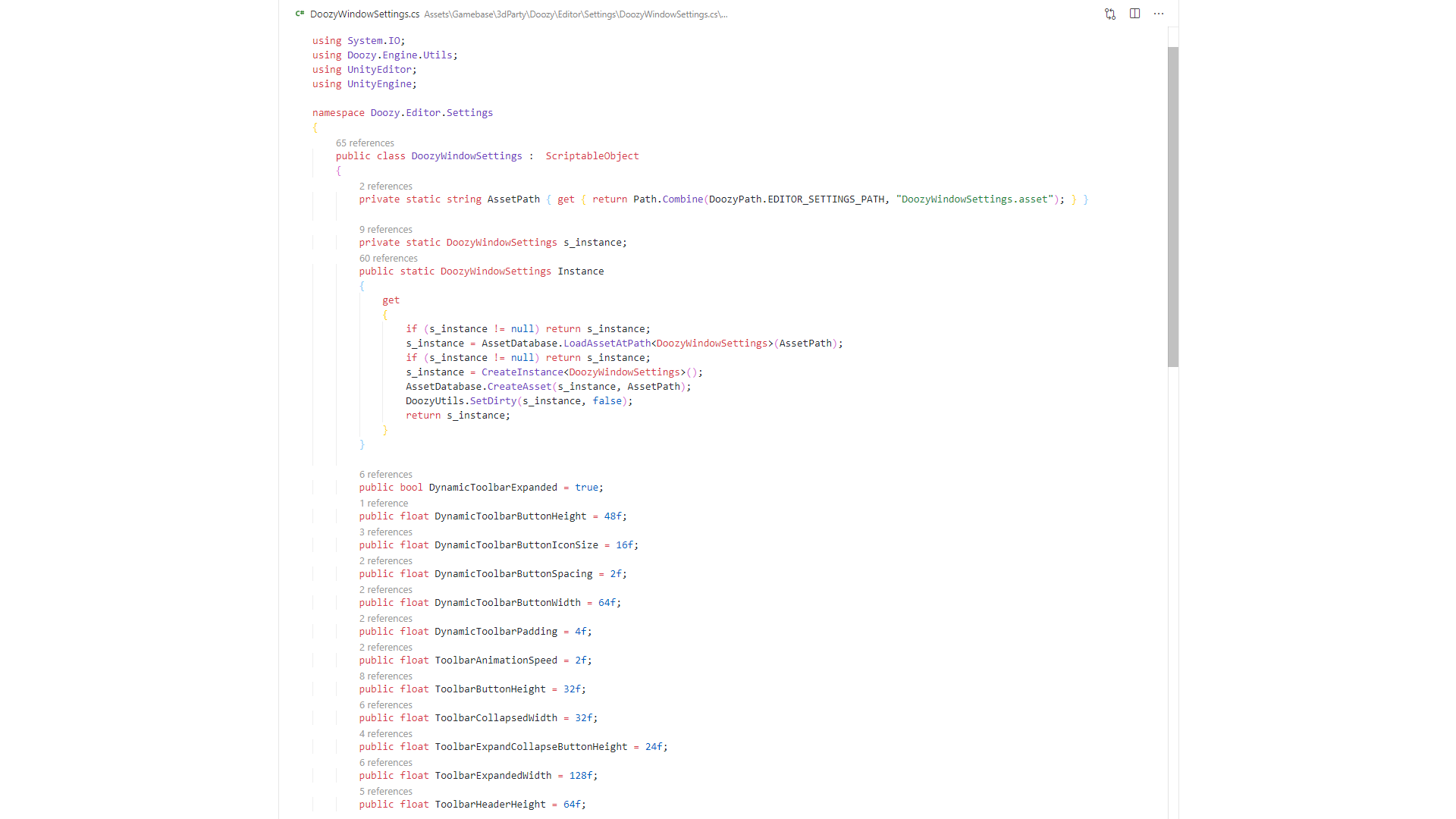Click the AssetPath property name

click(x=513, y=199)
